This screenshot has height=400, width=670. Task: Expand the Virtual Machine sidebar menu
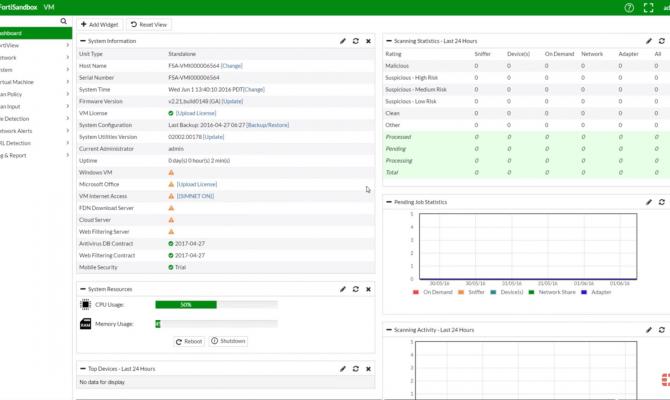pyautogui.click(x=68, y=82)
